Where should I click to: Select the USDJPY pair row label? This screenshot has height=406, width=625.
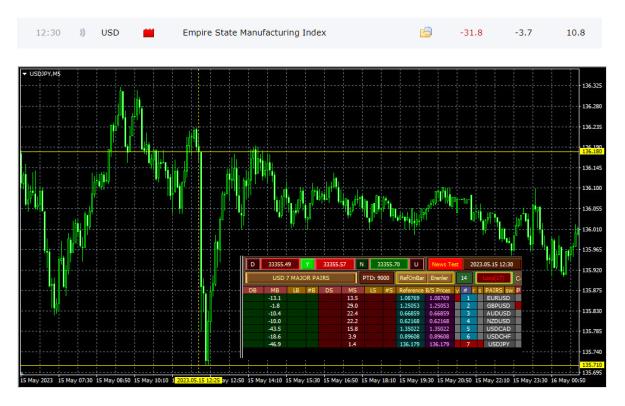pyautogui.click(x=498, y=344)
